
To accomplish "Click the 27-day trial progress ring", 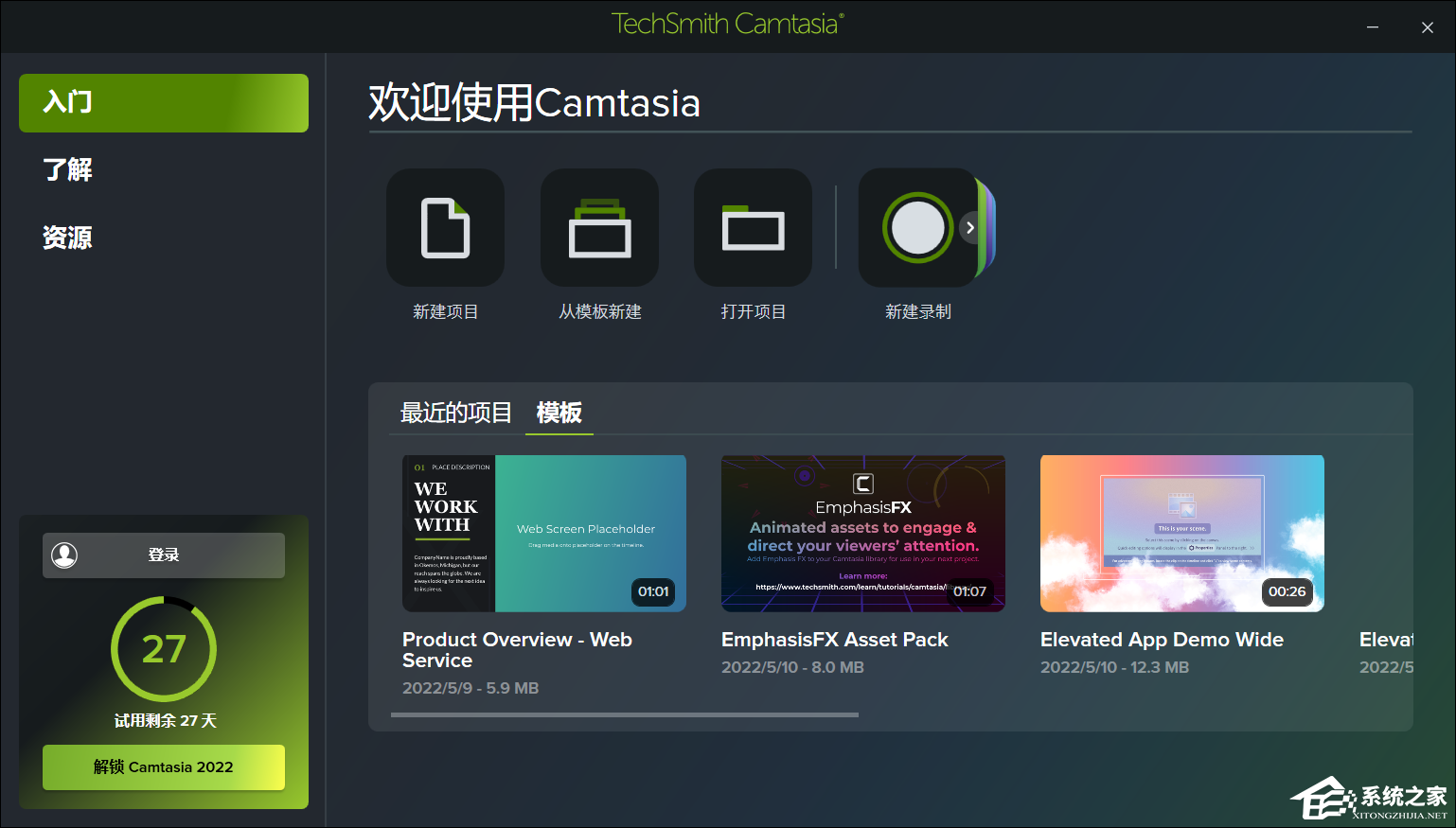I will click(164, 649).
